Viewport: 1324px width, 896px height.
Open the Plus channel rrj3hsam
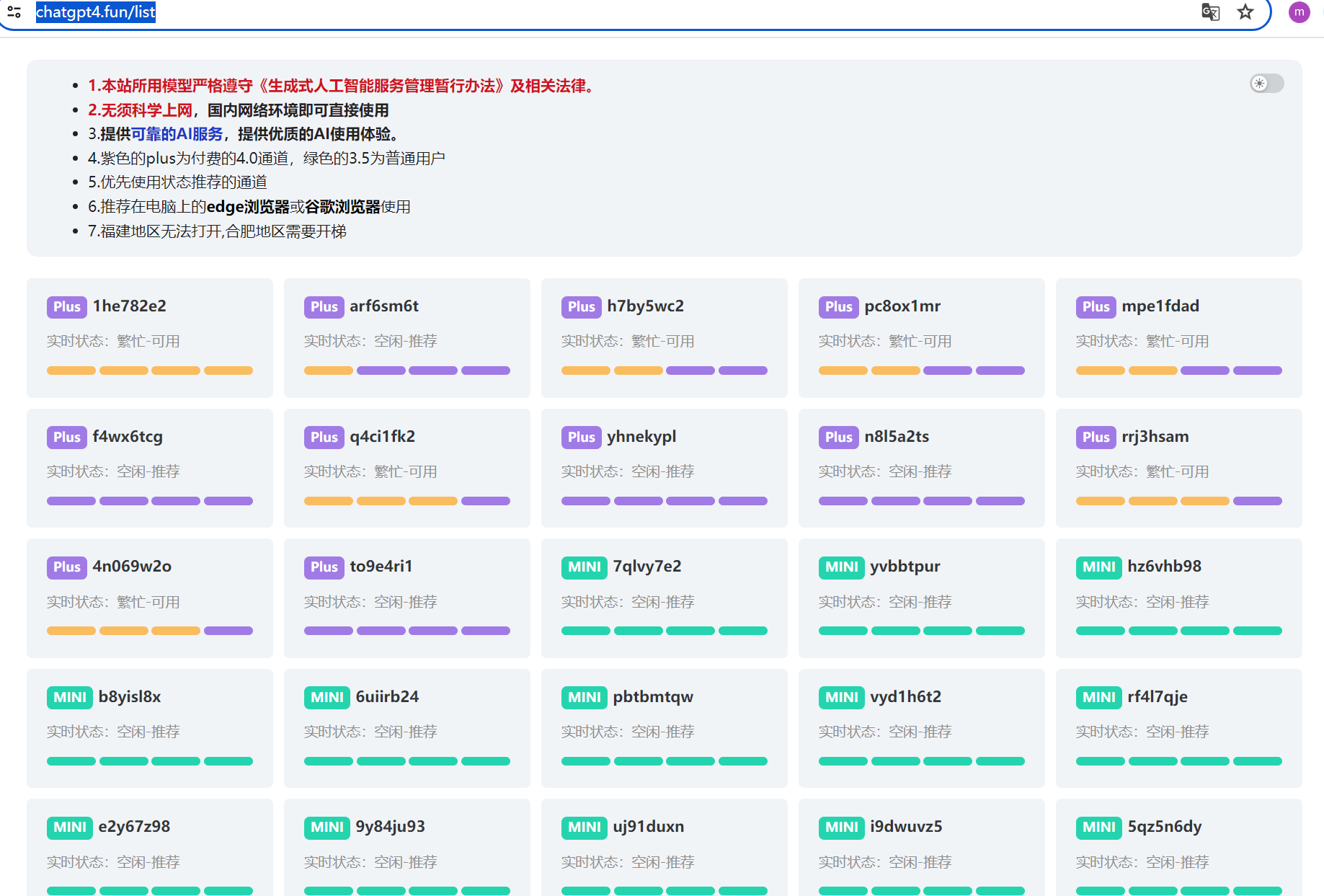click(1179, 468)
